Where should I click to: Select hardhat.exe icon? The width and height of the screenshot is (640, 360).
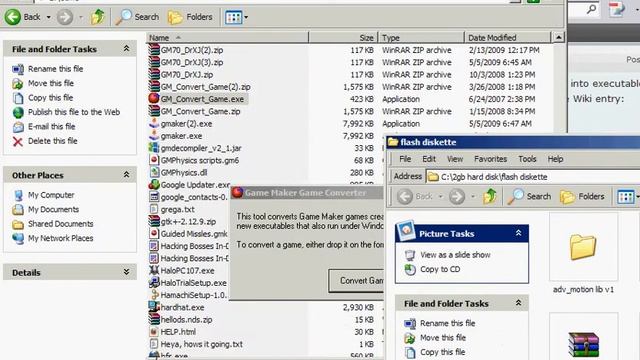click(x=154, y=307)
